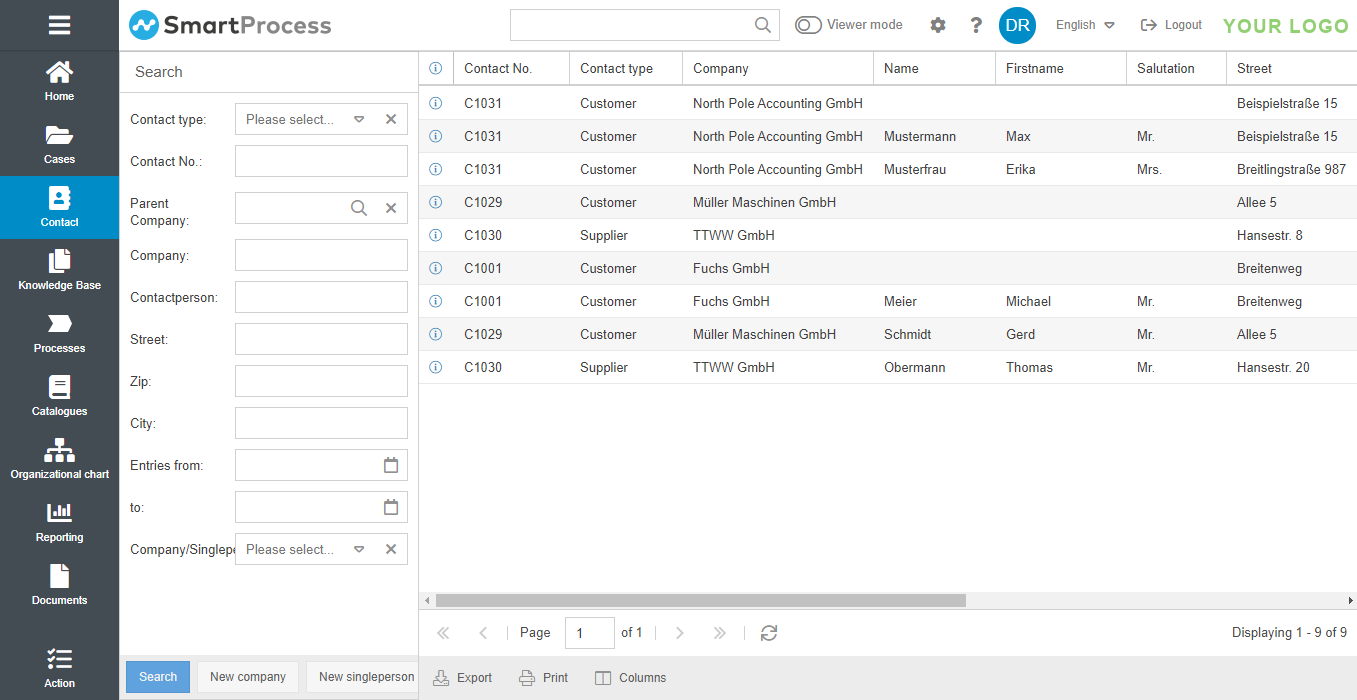
Task: Open Reporting in the sidebar
Action: pyautogui.click(x=59, y=522)
